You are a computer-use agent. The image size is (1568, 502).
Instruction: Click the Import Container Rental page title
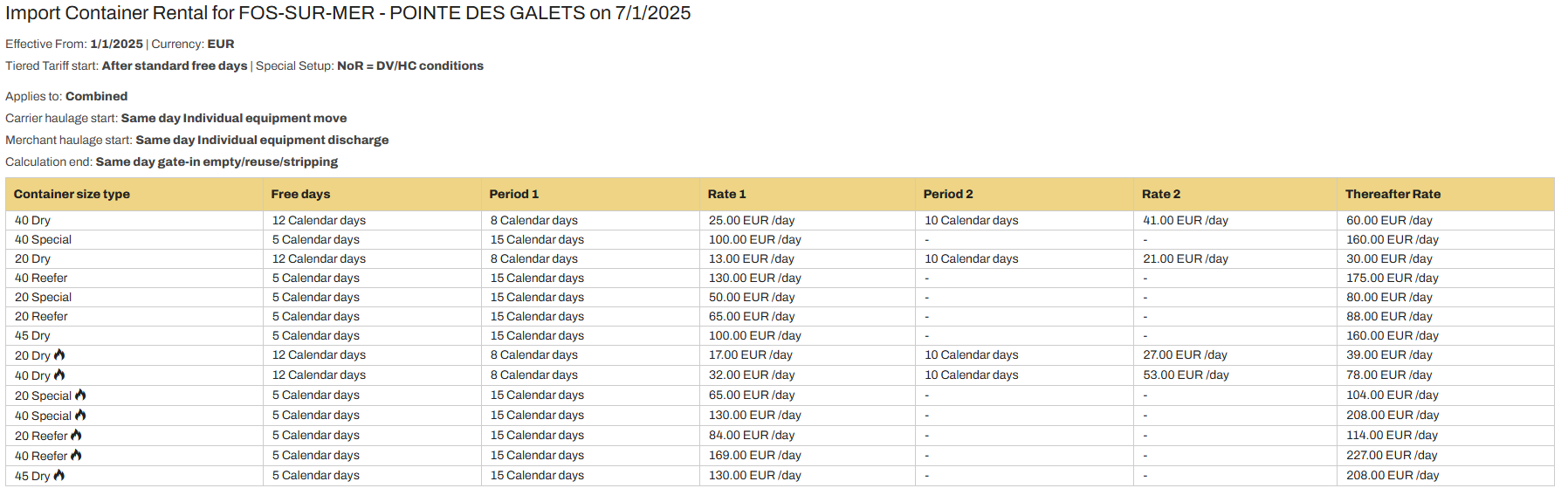[x=347, y=13]
